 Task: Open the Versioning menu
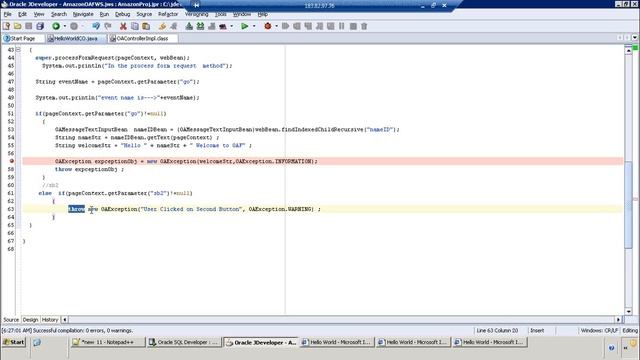tap(196, 14)
